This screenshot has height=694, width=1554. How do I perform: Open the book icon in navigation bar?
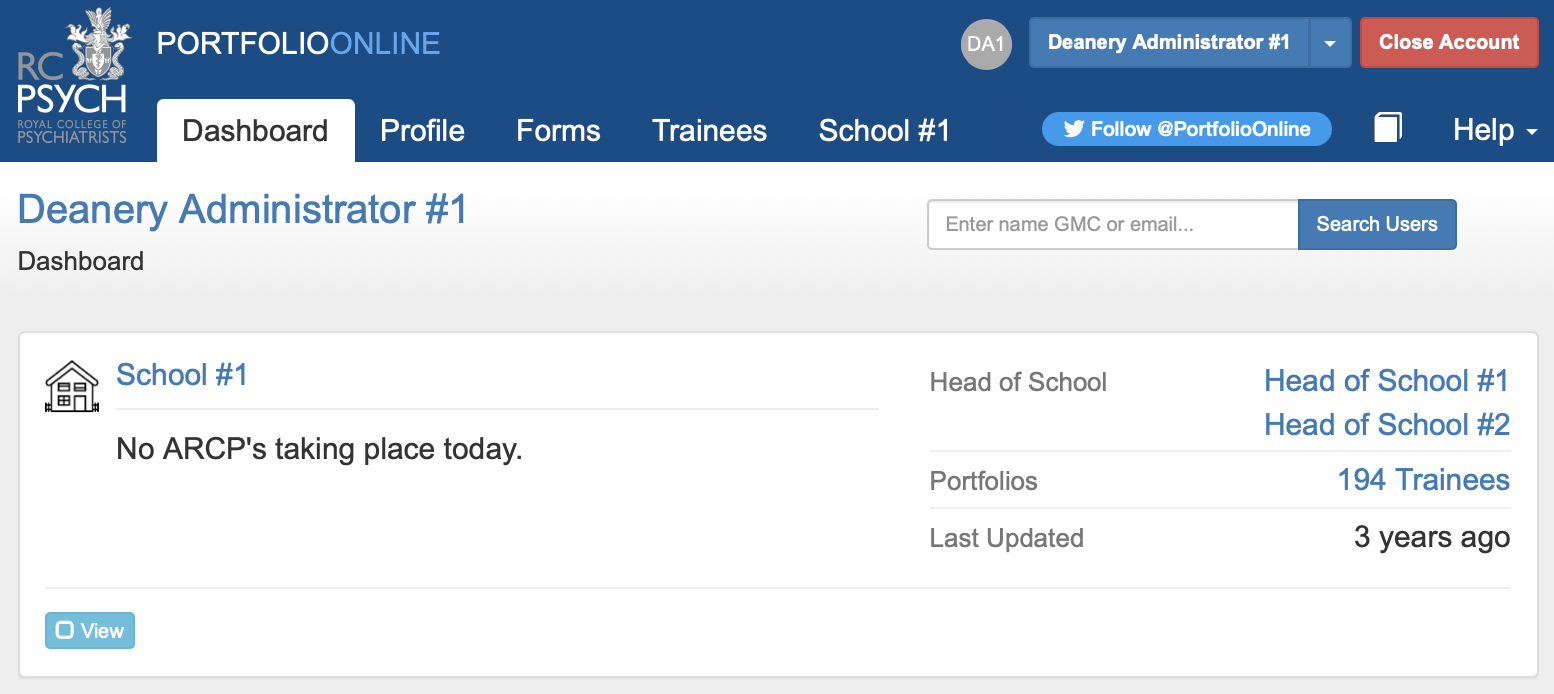tap(1388, 128)
